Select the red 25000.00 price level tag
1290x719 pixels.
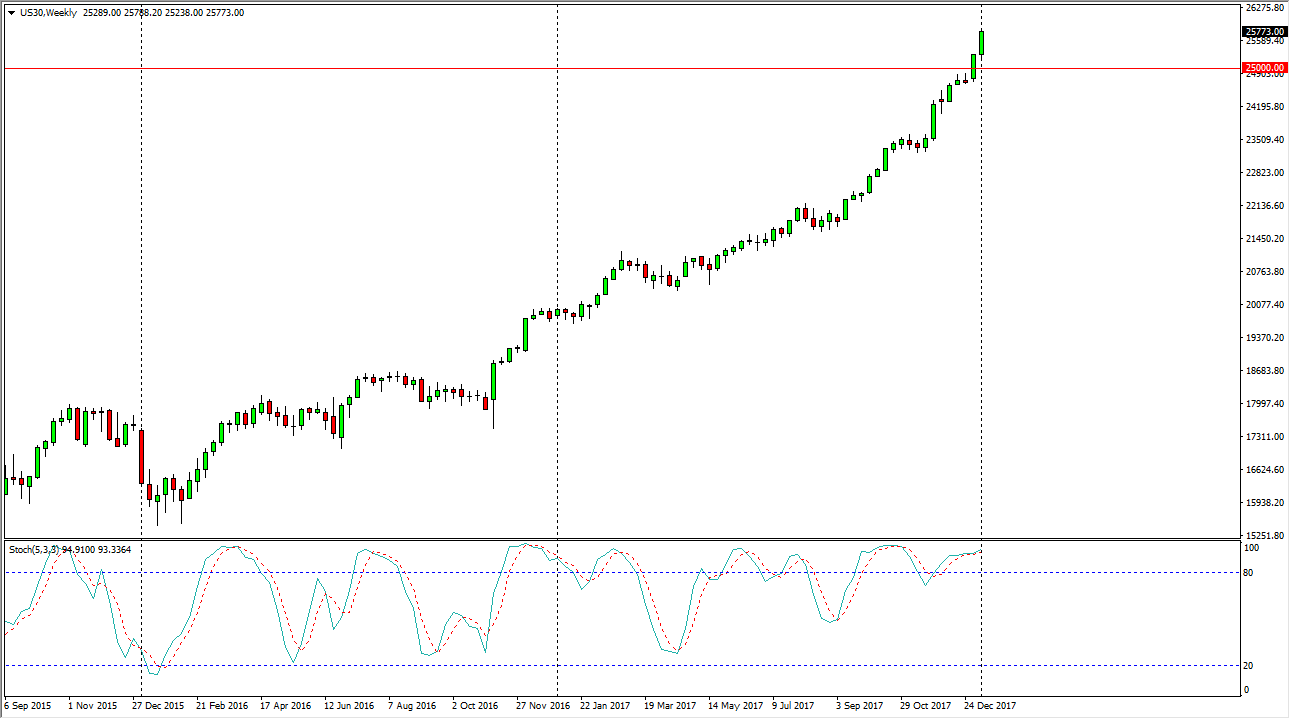[x=1264, y=68]
